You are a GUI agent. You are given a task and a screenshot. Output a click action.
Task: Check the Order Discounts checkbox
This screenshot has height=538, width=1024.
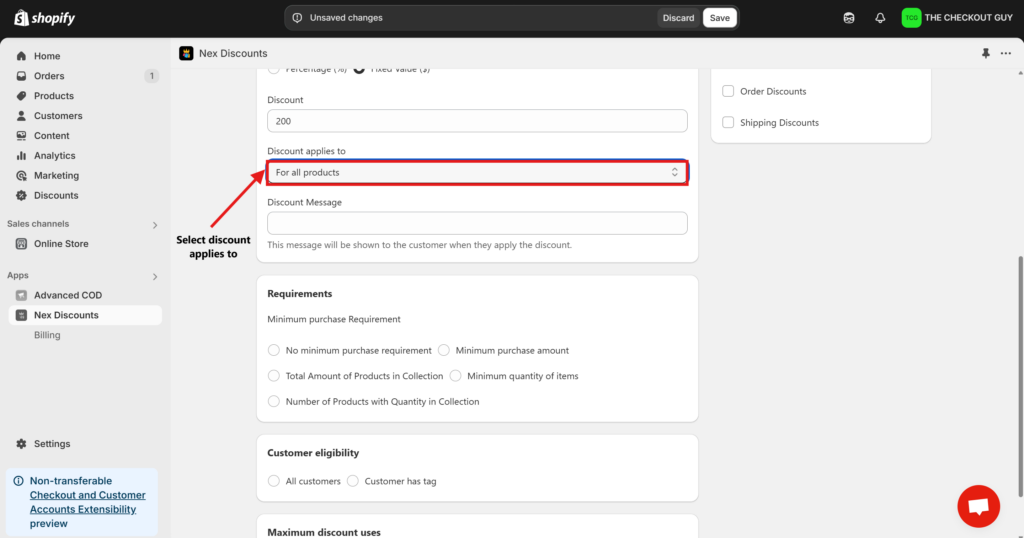click(x=728, y=91)
